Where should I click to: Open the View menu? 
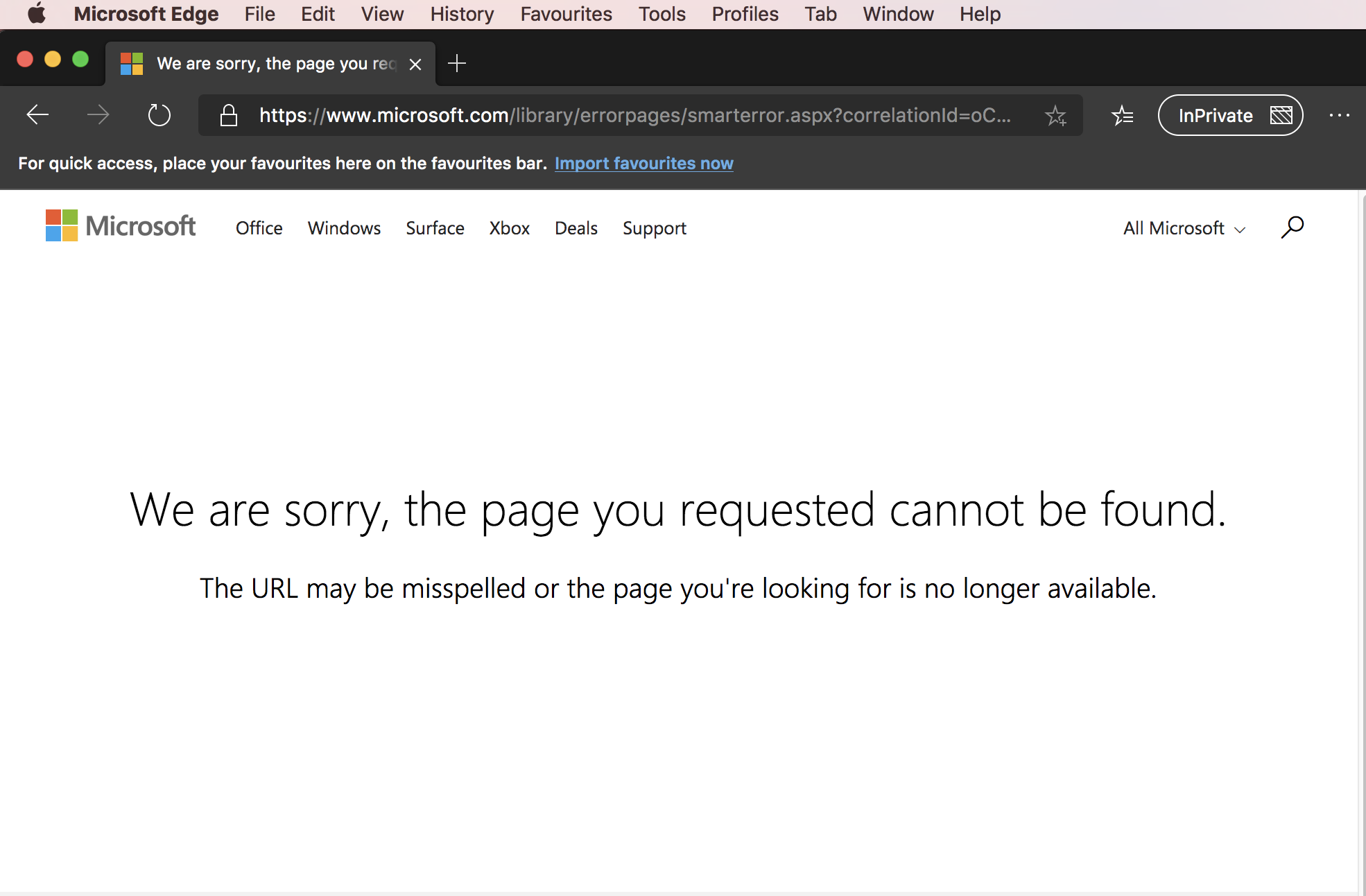(x=382, y=14)
